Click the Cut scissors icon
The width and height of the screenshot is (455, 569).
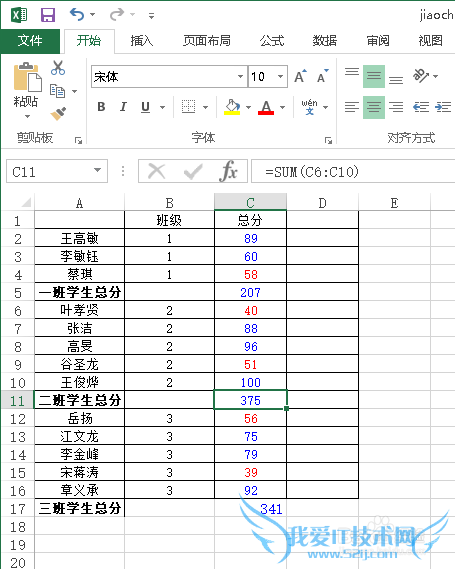[x=58, y=68]
